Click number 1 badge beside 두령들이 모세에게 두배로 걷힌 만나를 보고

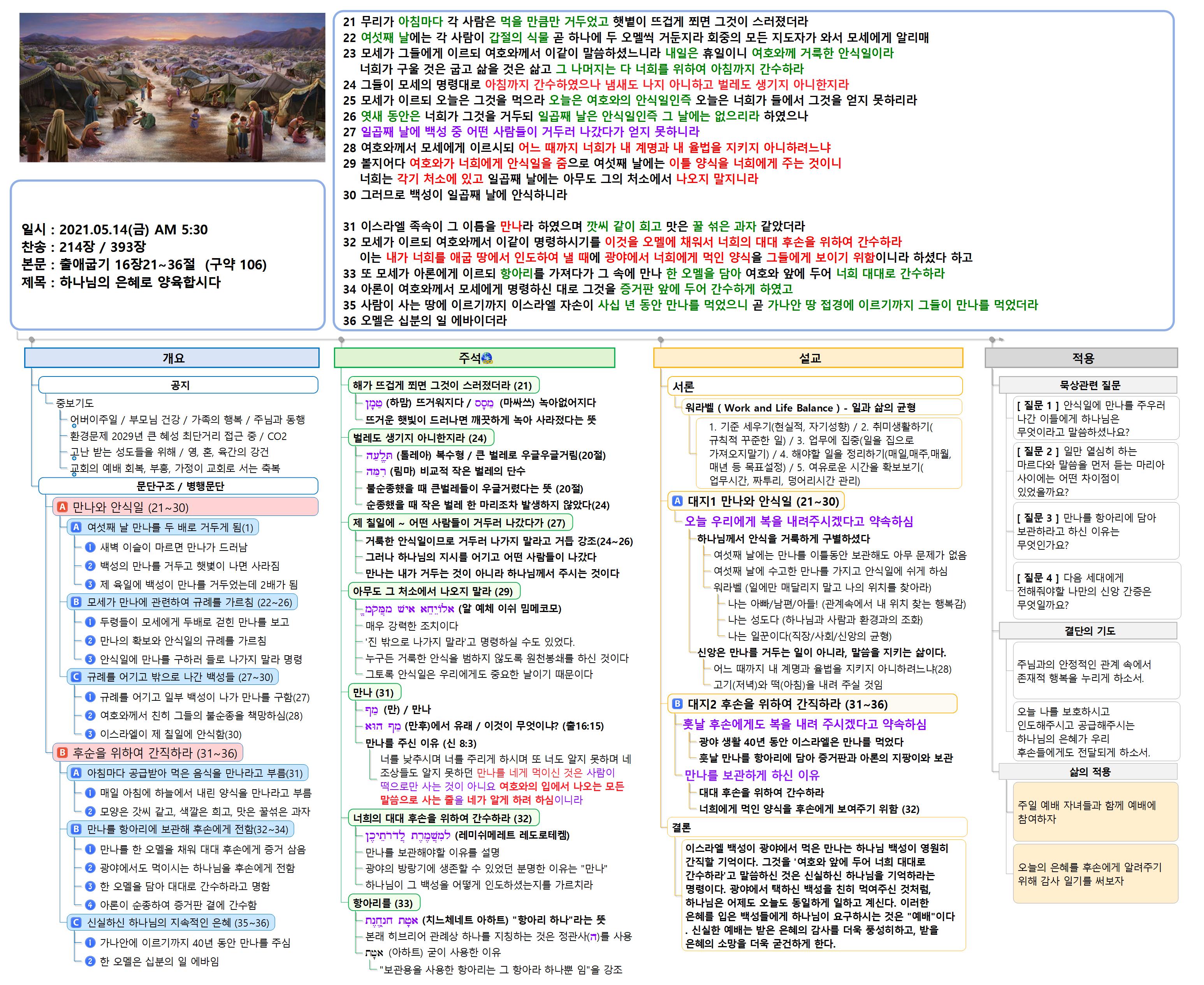coord(90,622)
